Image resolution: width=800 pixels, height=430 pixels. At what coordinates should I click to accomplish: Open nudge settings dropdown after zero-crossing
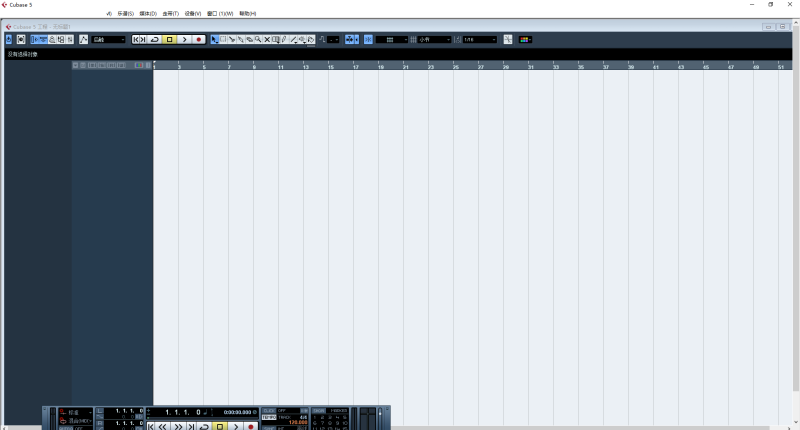[333, 39]
